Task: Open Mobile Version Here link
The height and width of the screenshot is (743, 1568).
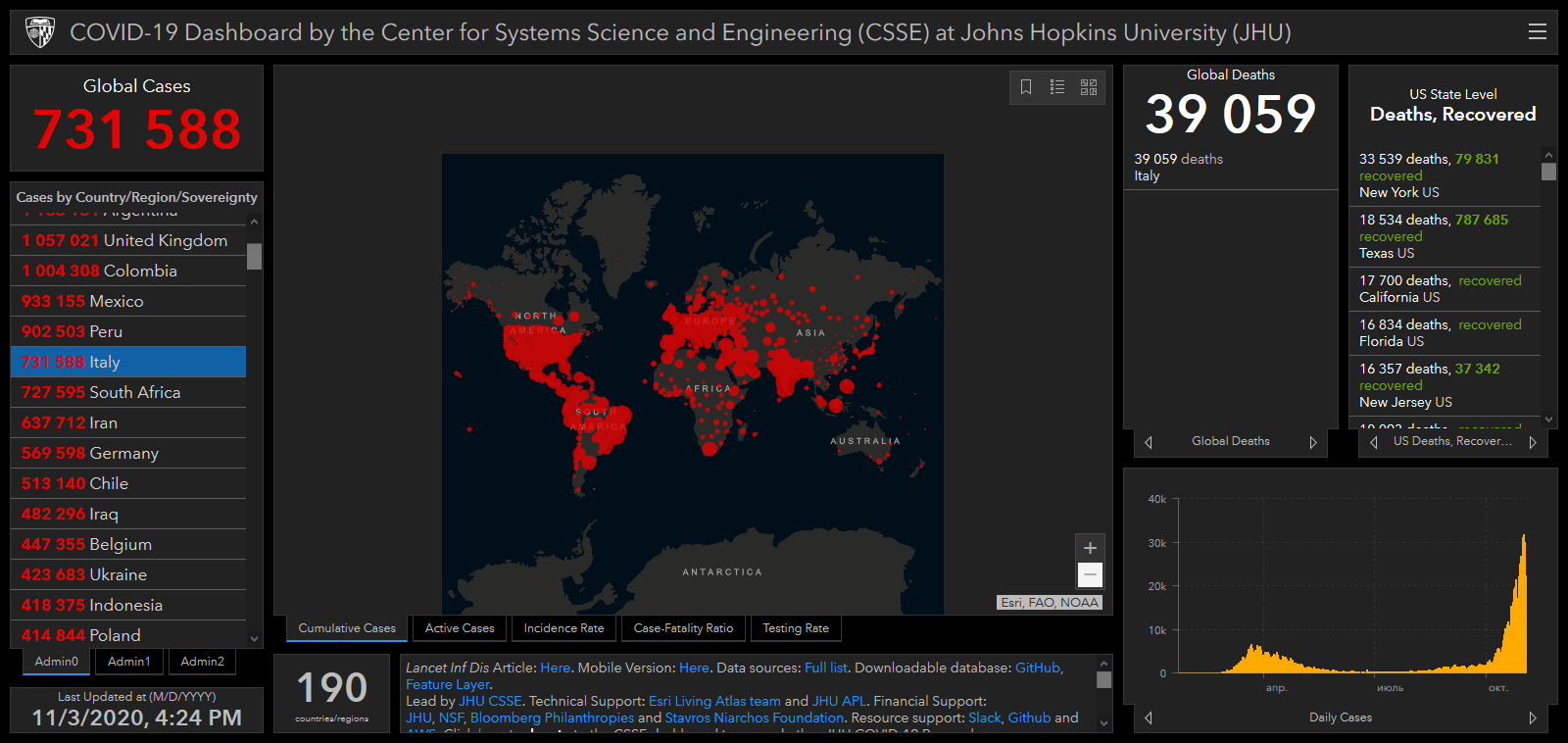Action: (694, 668)
